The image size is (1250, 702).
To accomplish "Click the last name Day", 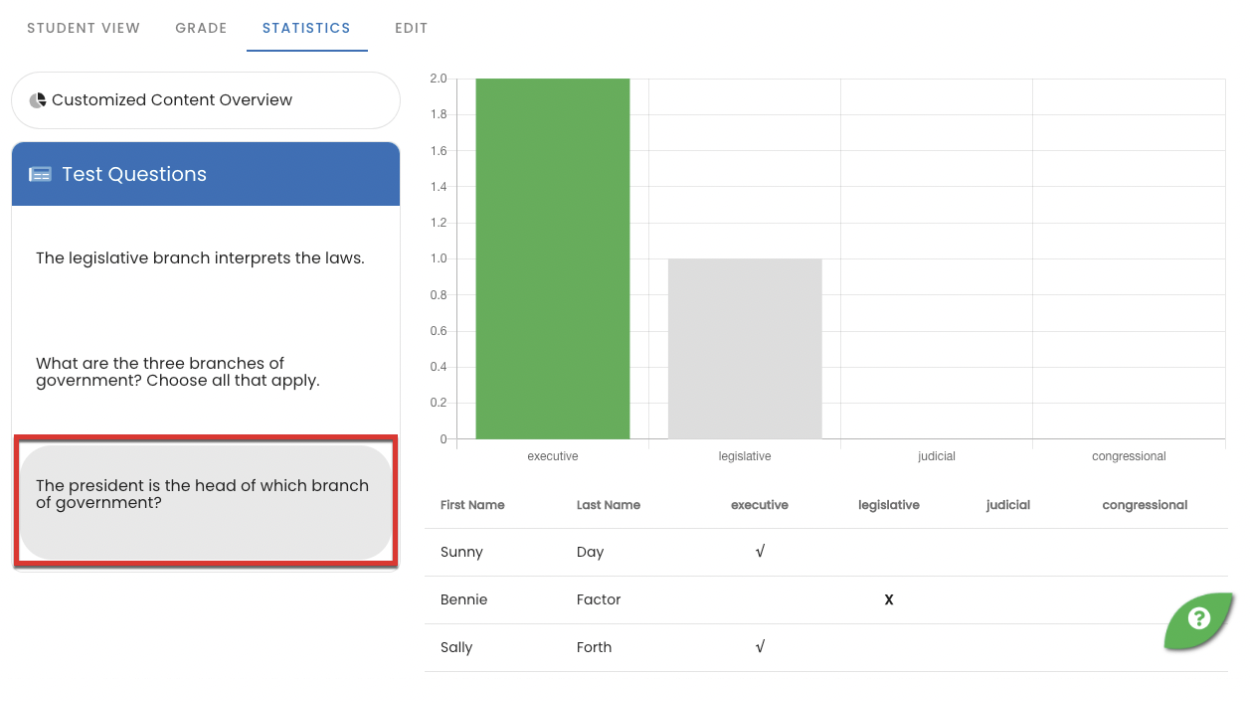I will (x=590, y=552).
